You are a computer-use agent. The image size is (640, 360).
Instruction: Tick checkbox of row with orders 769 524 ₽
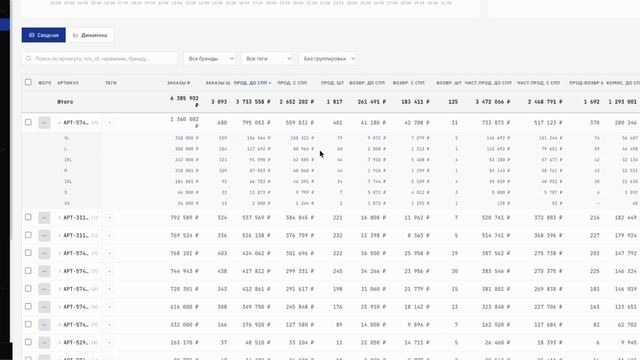[x=28, y=235]
